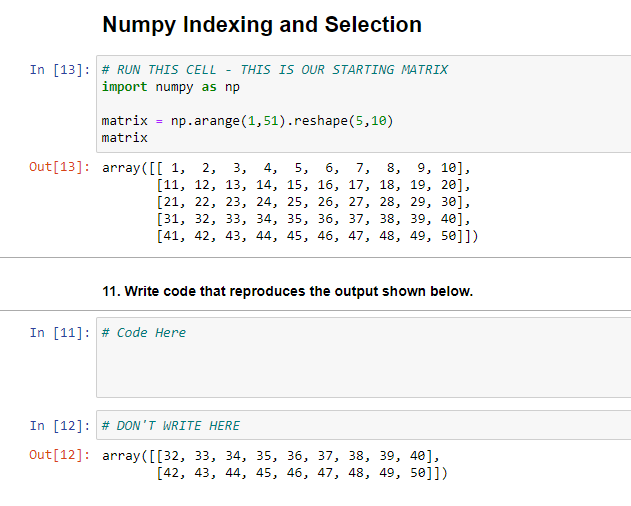The height and width of the screenshot is (506, 631).
Task: Click the Out[13]: prompt label
Action: tap(60, 167)
